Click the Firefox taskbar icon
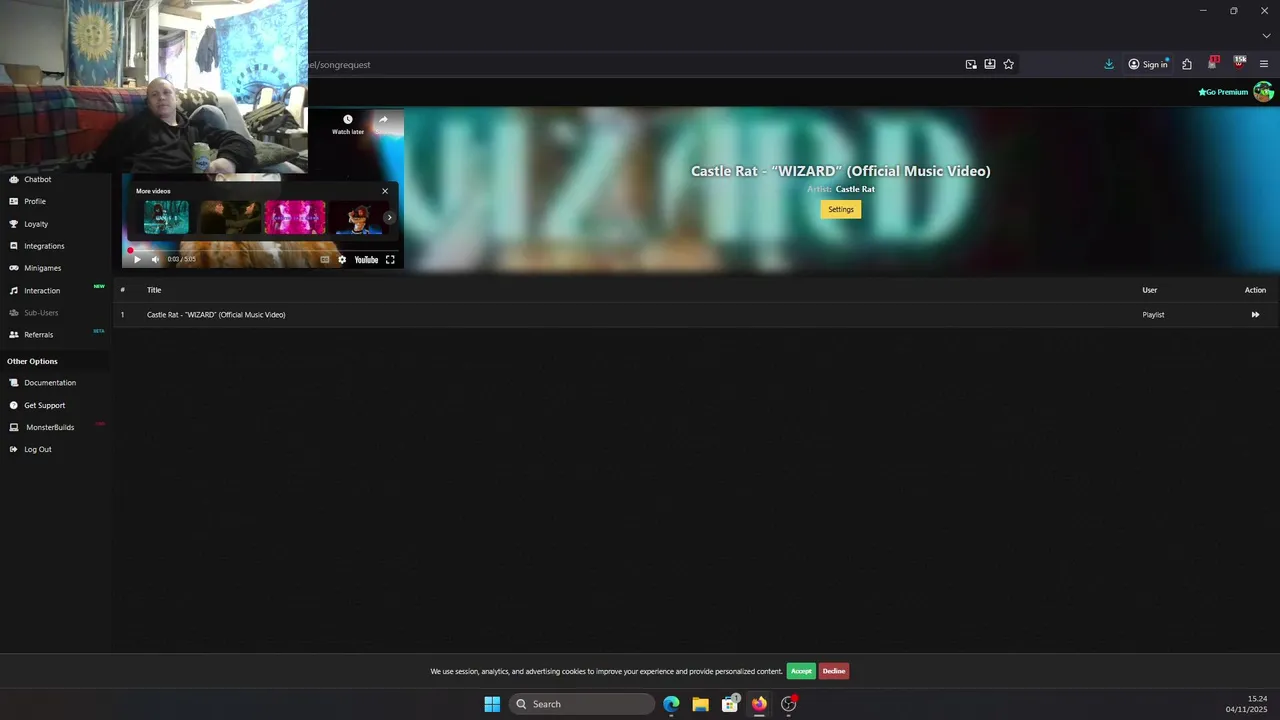The height and width of the screenshot is (720, 1280). click(759, 704)
